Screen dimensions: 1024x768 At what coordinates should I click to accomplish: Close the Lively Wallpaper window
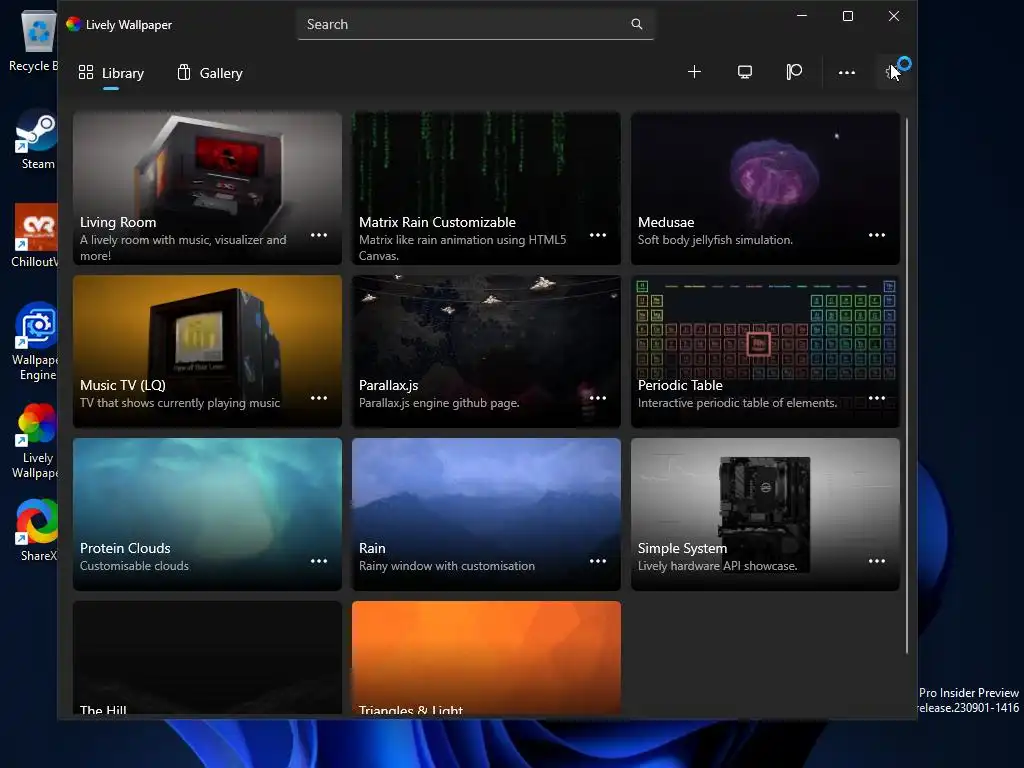[x=893, y=16]
